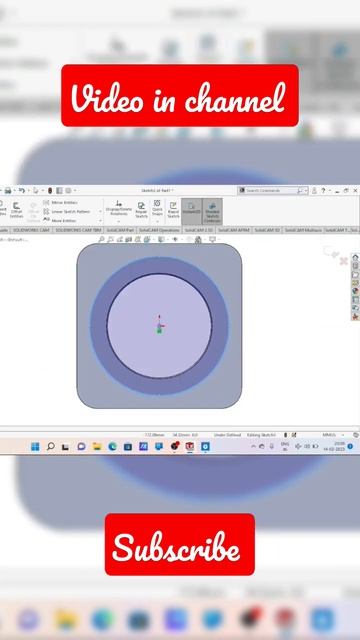This screenshot has width=360, height=640.
Task: Open the SolidCAM AFRM tab
Action: (x=233, y=230)
